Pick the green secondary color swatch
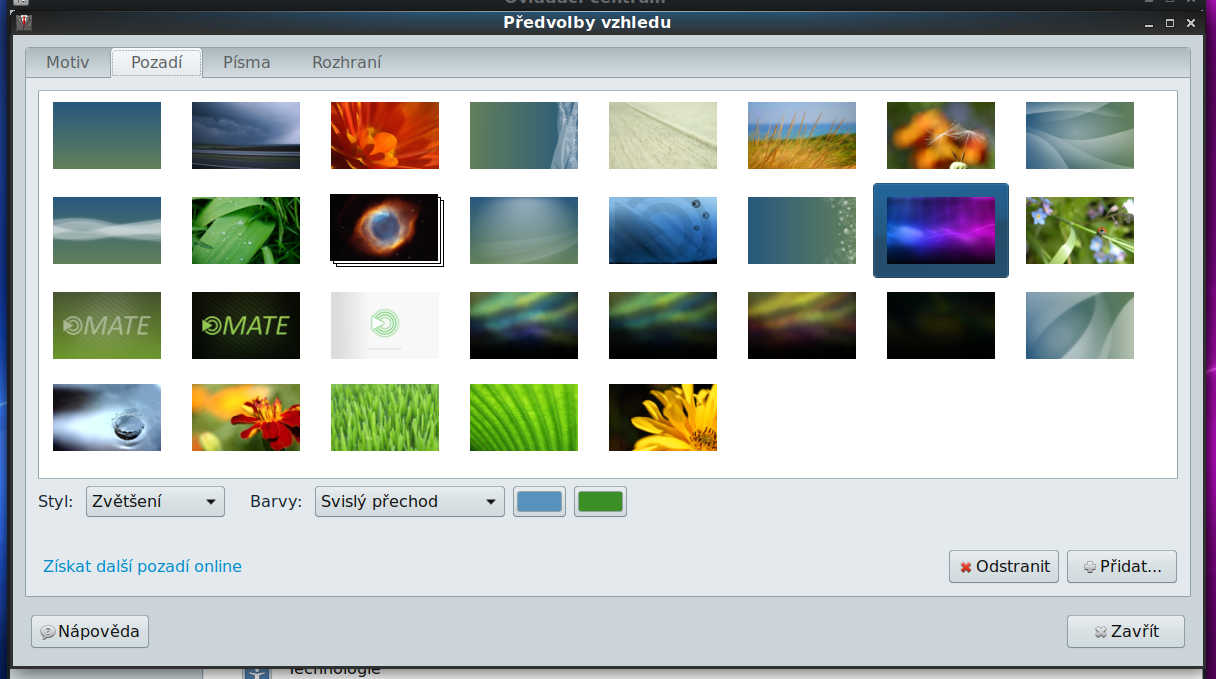This screenshot has width=1216, height=679. 600,501
